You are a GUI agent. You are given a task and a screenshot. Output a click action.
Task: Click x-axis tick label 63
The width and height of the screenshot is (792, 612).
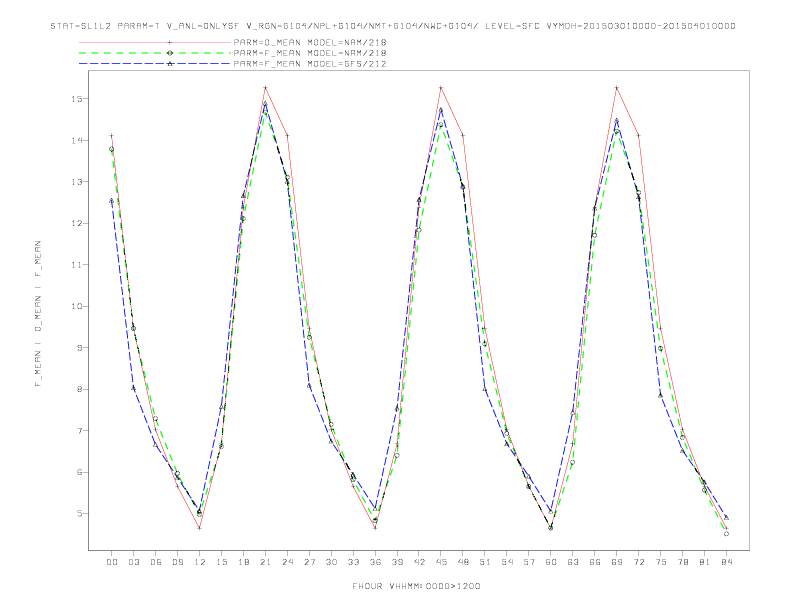pyautogui.click(x=573, y=562)
